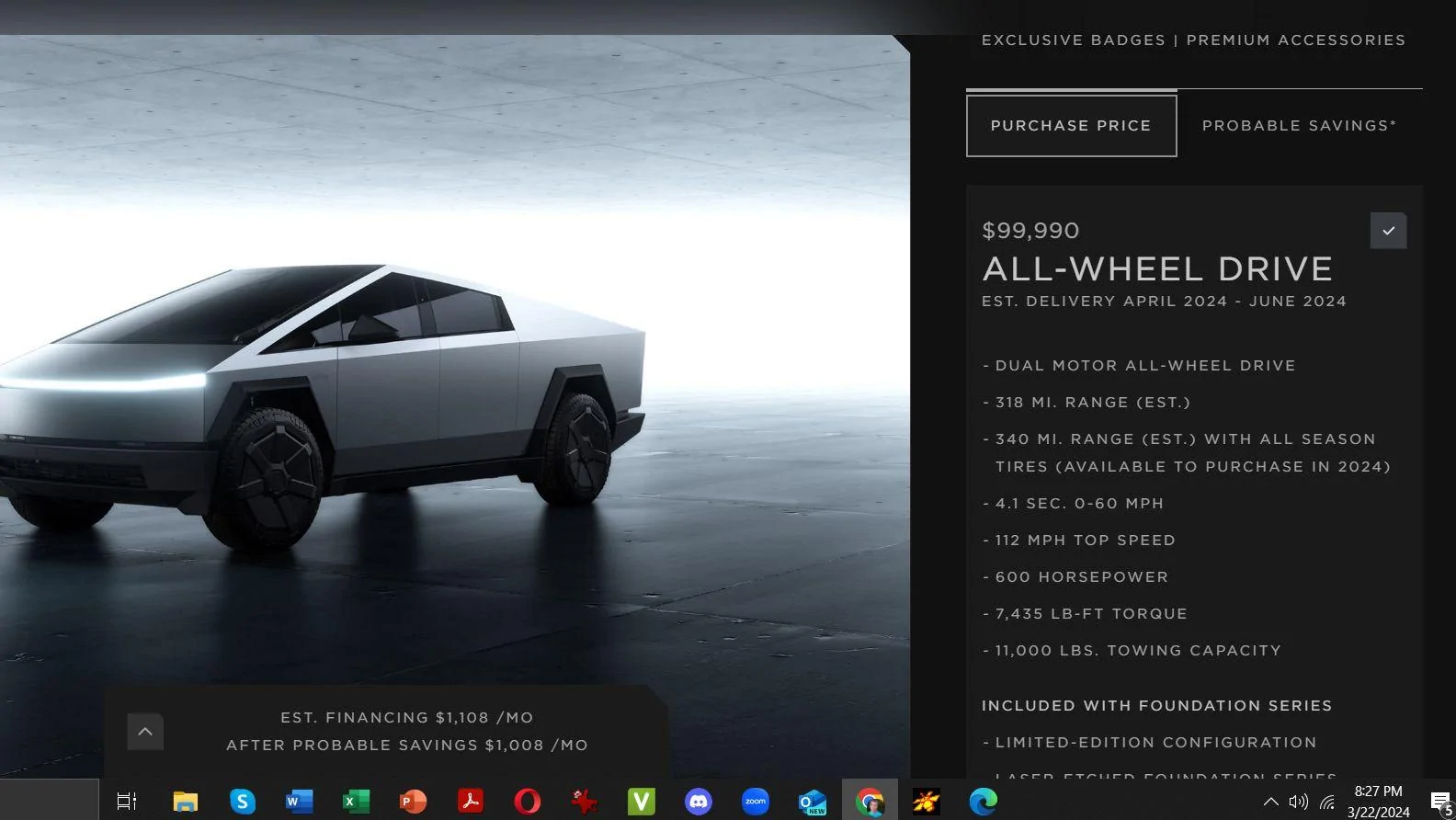
Task: Expand the financing details chevron
Action: (x=145, y=732)
